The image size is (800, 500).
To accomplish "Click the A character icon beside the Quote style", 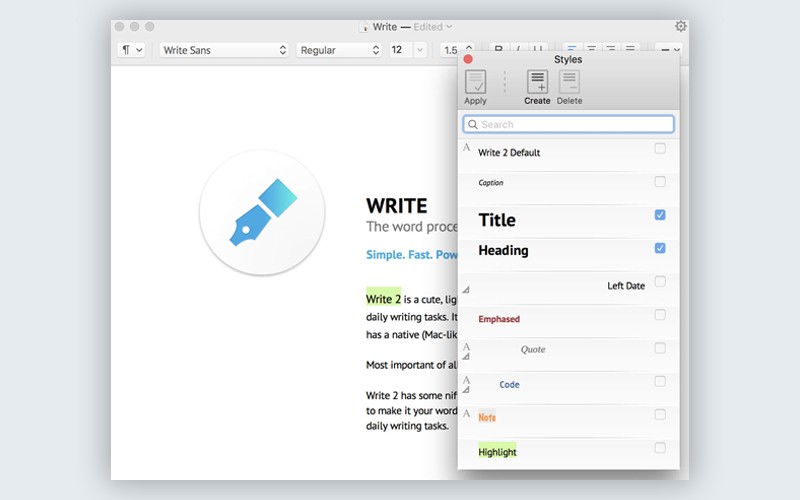I will 466,347.
